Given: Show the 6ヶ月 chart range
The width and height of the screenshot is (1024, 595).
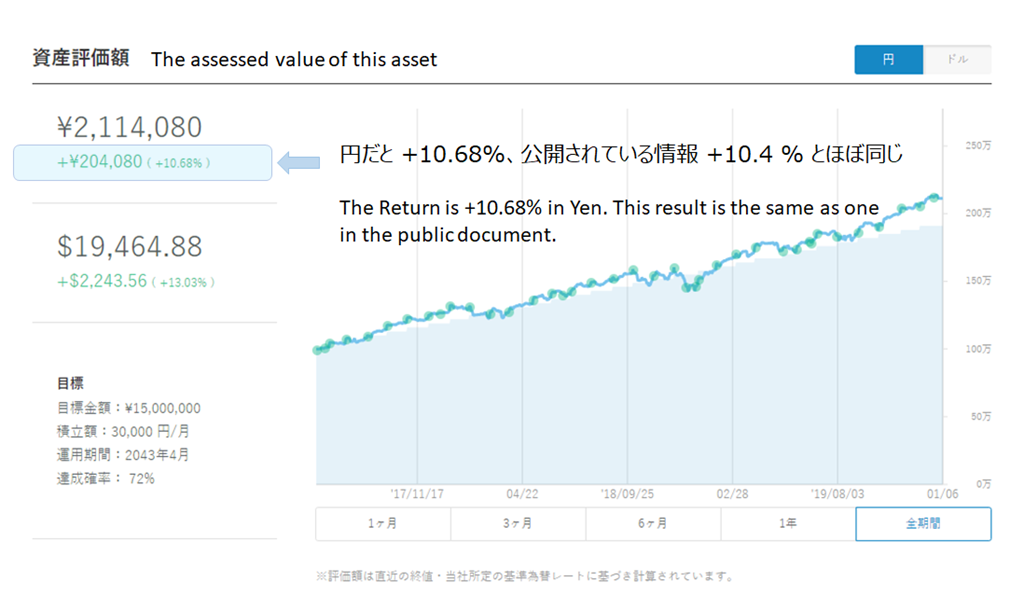Looking at the screenshot, I should (653, 524).
